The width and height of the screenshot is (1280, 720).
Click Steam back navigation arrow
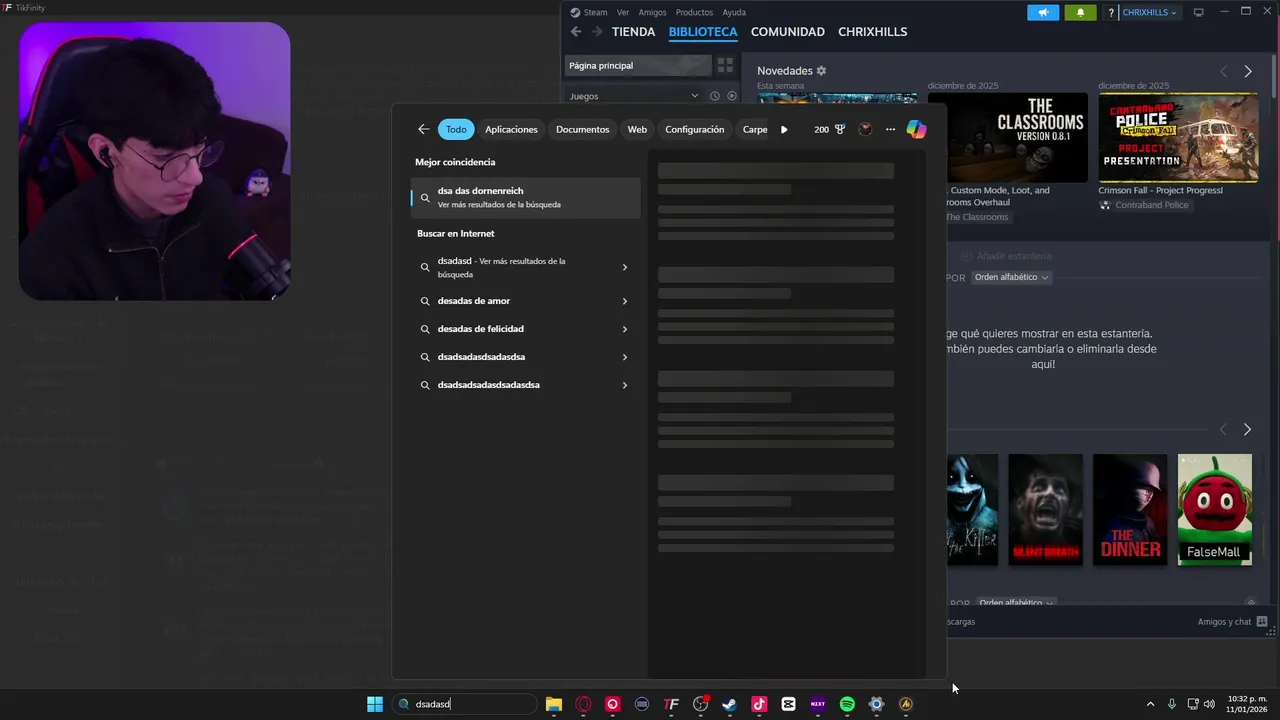[575, 32]
